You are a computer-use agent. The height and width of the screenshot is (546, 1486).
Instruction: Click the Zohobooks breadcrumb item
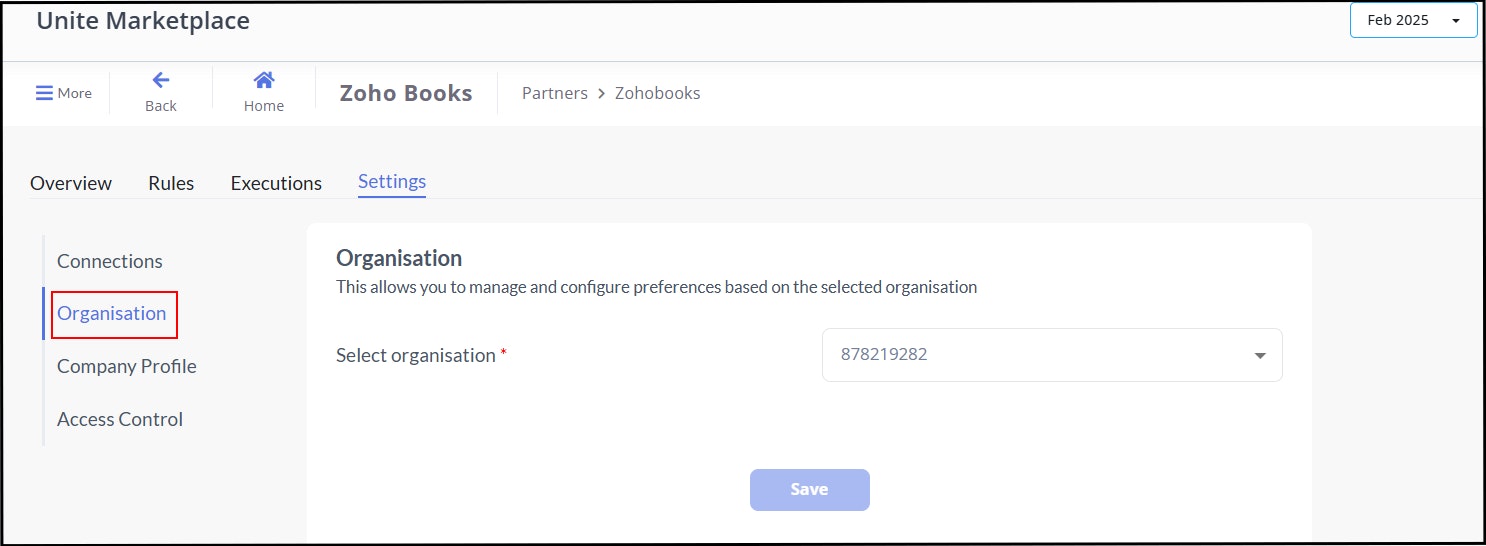pos(657,93)
